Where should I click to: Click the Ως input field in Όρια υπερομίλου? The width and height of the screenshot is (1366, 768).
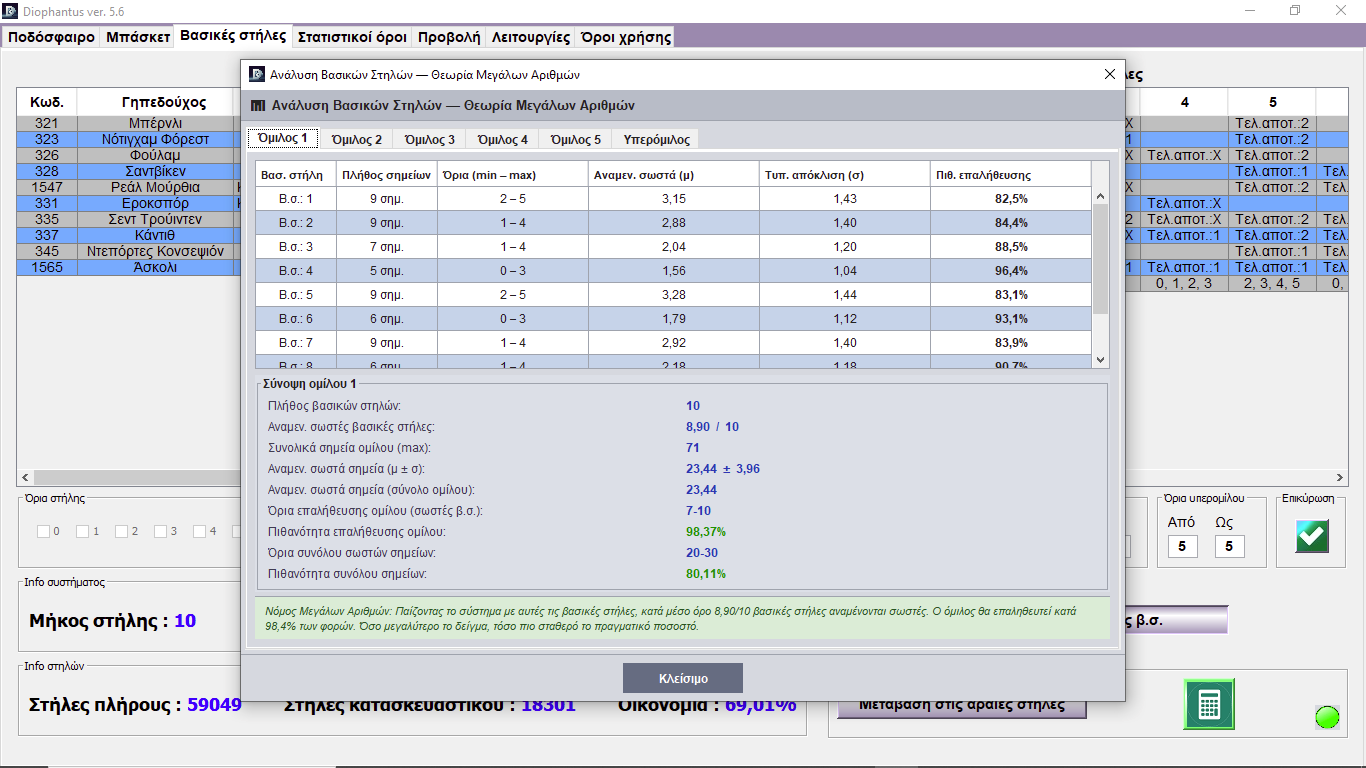[x=1229, y=546]
